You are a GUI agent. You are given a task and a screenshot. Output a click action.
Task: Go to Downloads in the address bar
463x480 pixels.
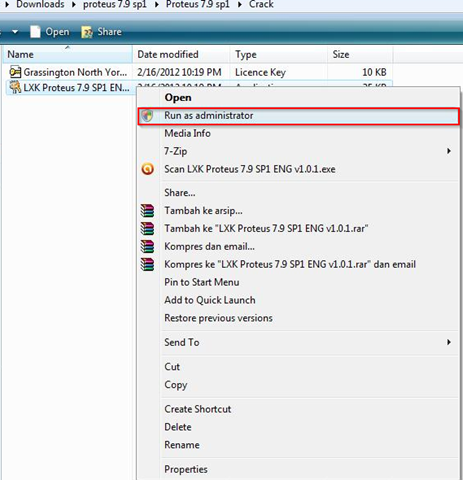[x=40, y=5]
